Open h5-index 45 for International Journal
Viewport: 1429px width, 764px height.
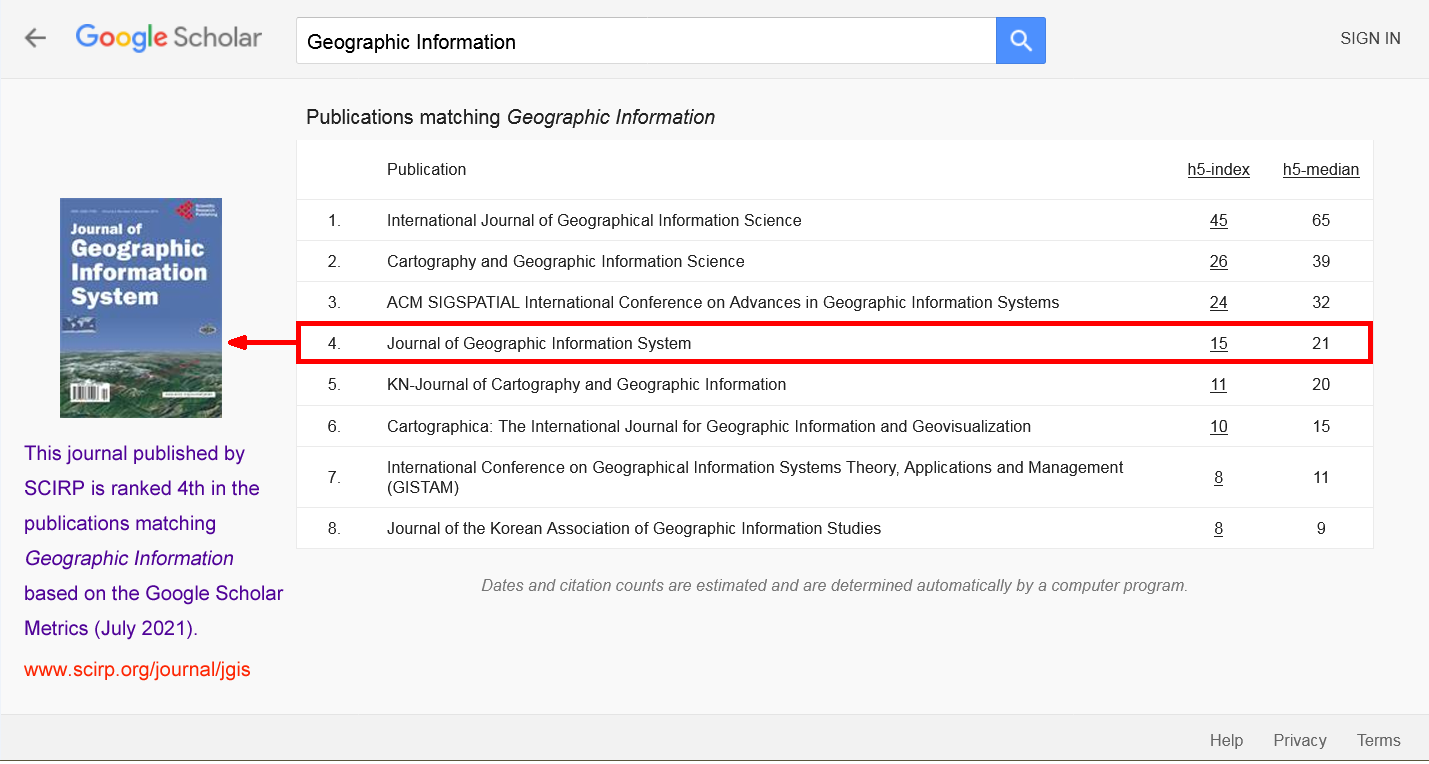(1218, 220)
